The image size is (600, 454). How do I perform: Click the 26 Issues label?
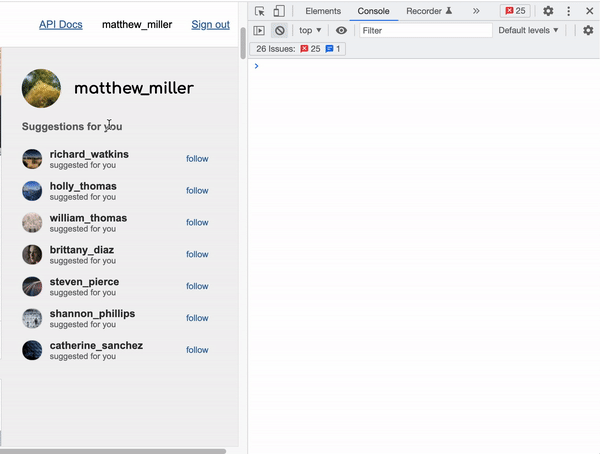pyautogui.click(x=276, y=49)
